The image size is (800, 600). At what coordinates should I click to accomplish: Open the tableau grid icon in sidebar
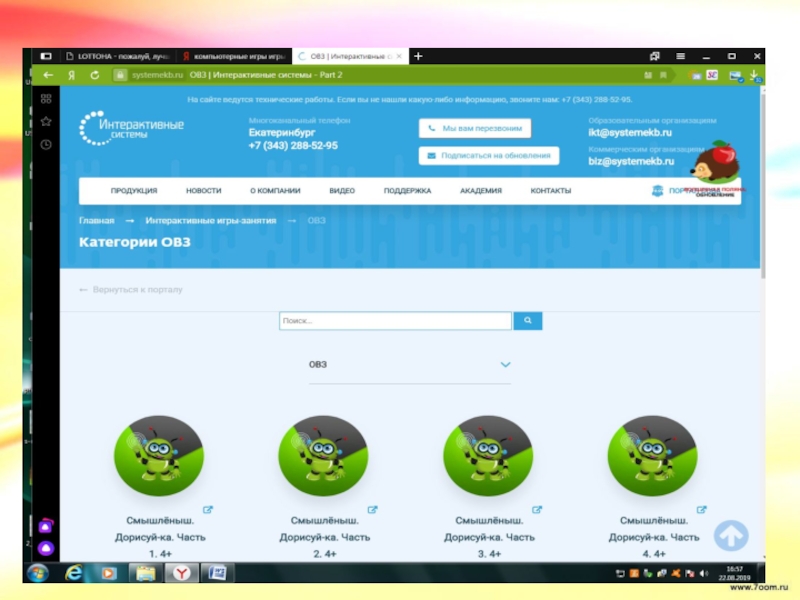click(46, 99)
